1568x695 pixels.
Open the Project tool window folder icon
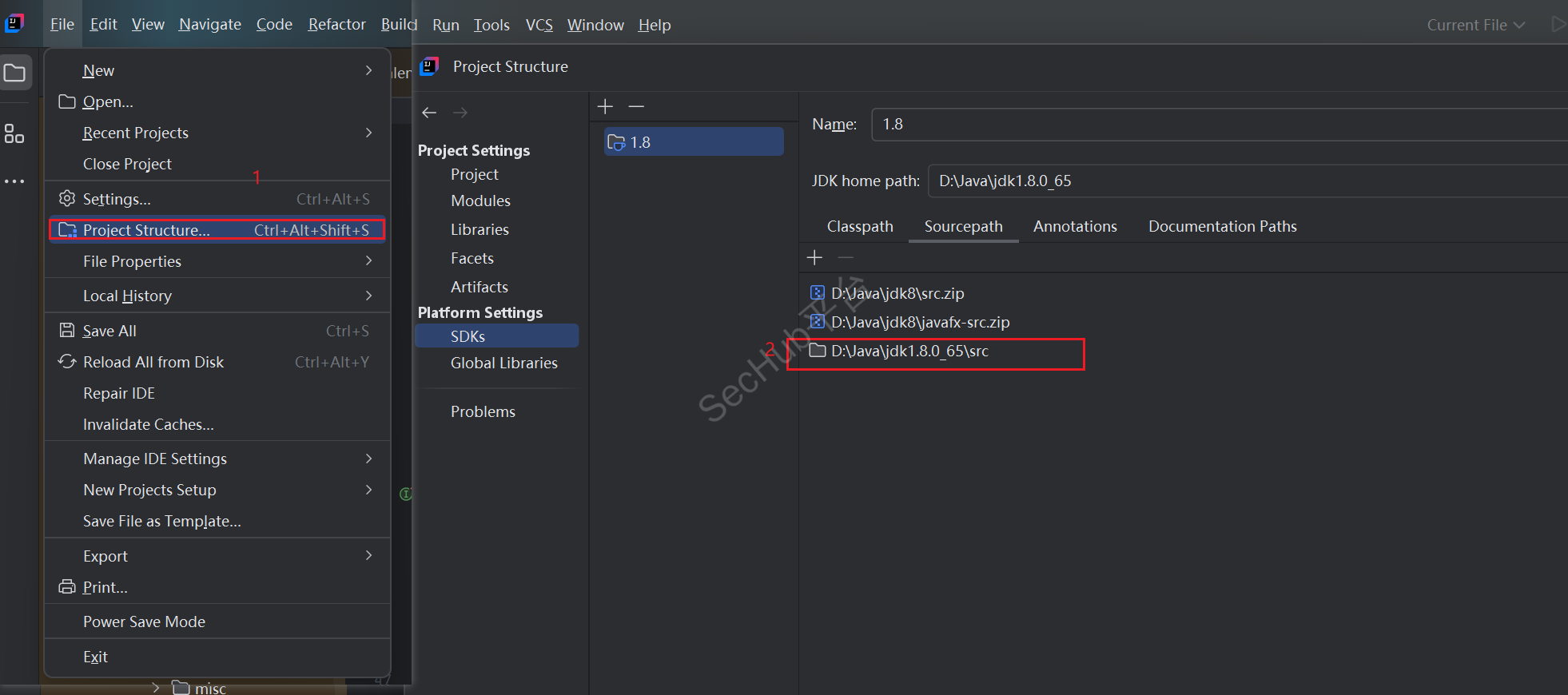(x=15, y=73)
